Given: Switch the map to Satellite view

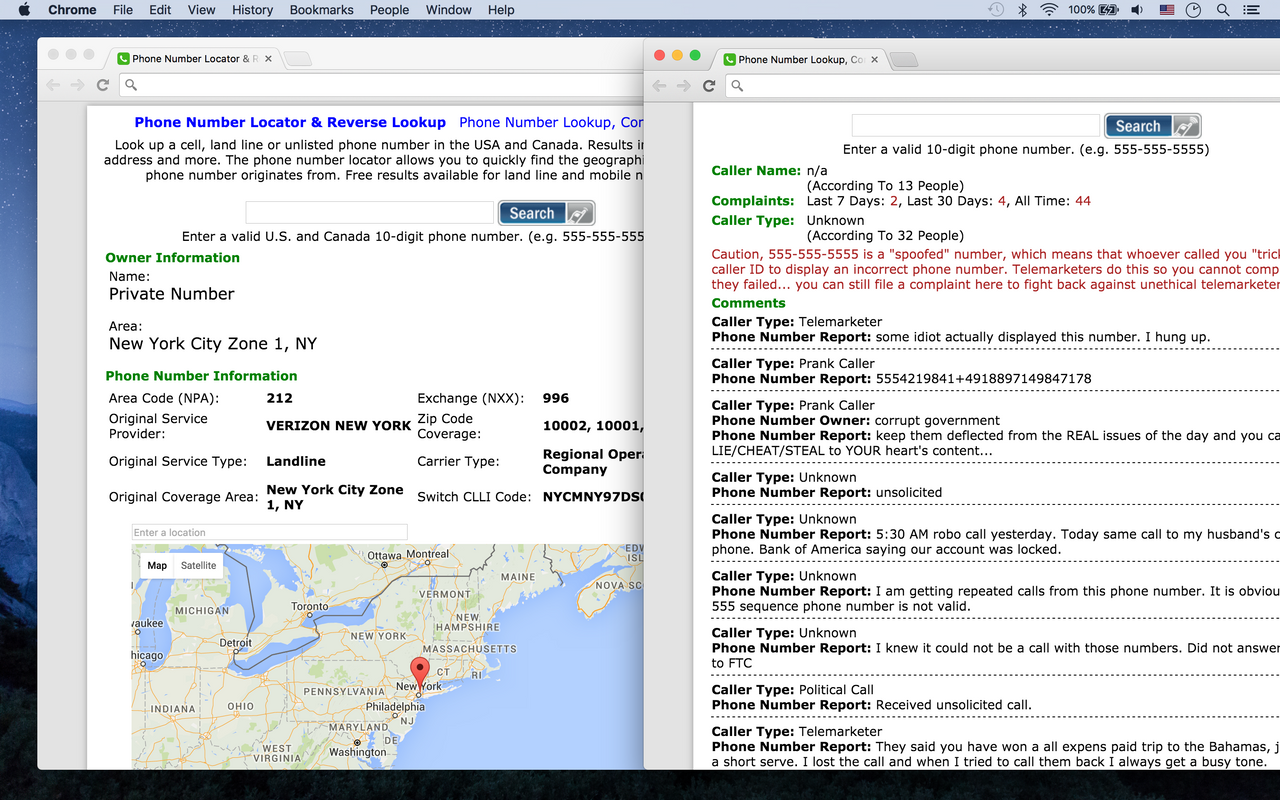Looking at the screenshot, I should (198, 565).
